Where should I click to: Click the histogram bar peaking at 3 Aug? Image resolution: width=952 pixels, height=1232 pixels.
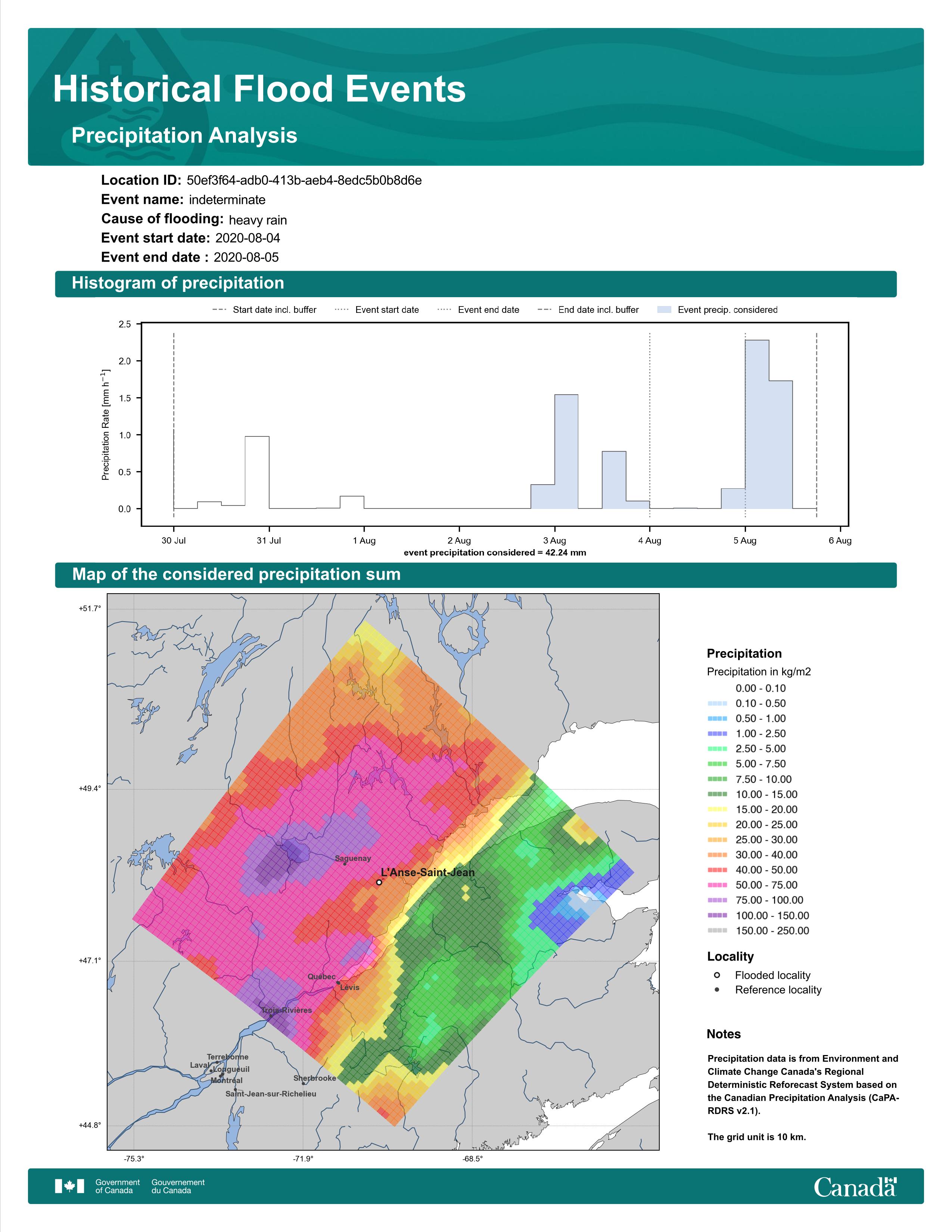pos(566,451)
